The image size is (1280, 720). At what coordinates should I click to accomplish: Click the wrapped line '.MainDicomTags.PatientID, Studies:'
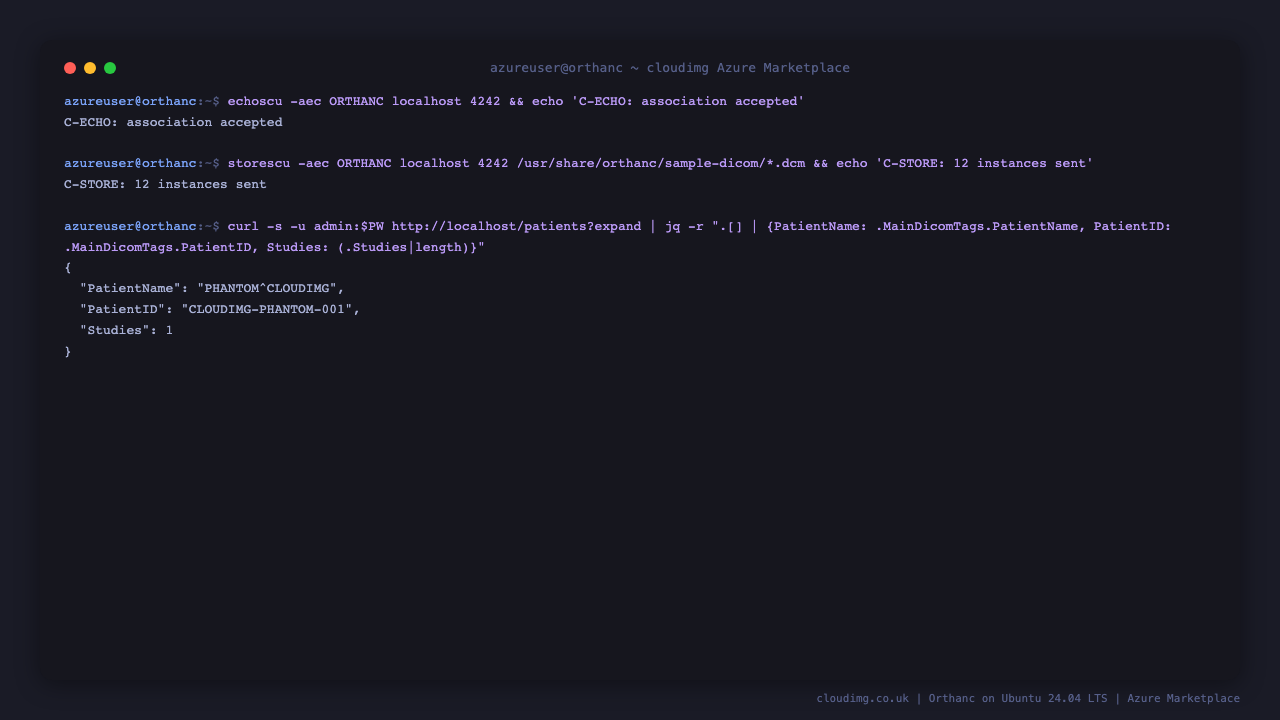point(197,247)
